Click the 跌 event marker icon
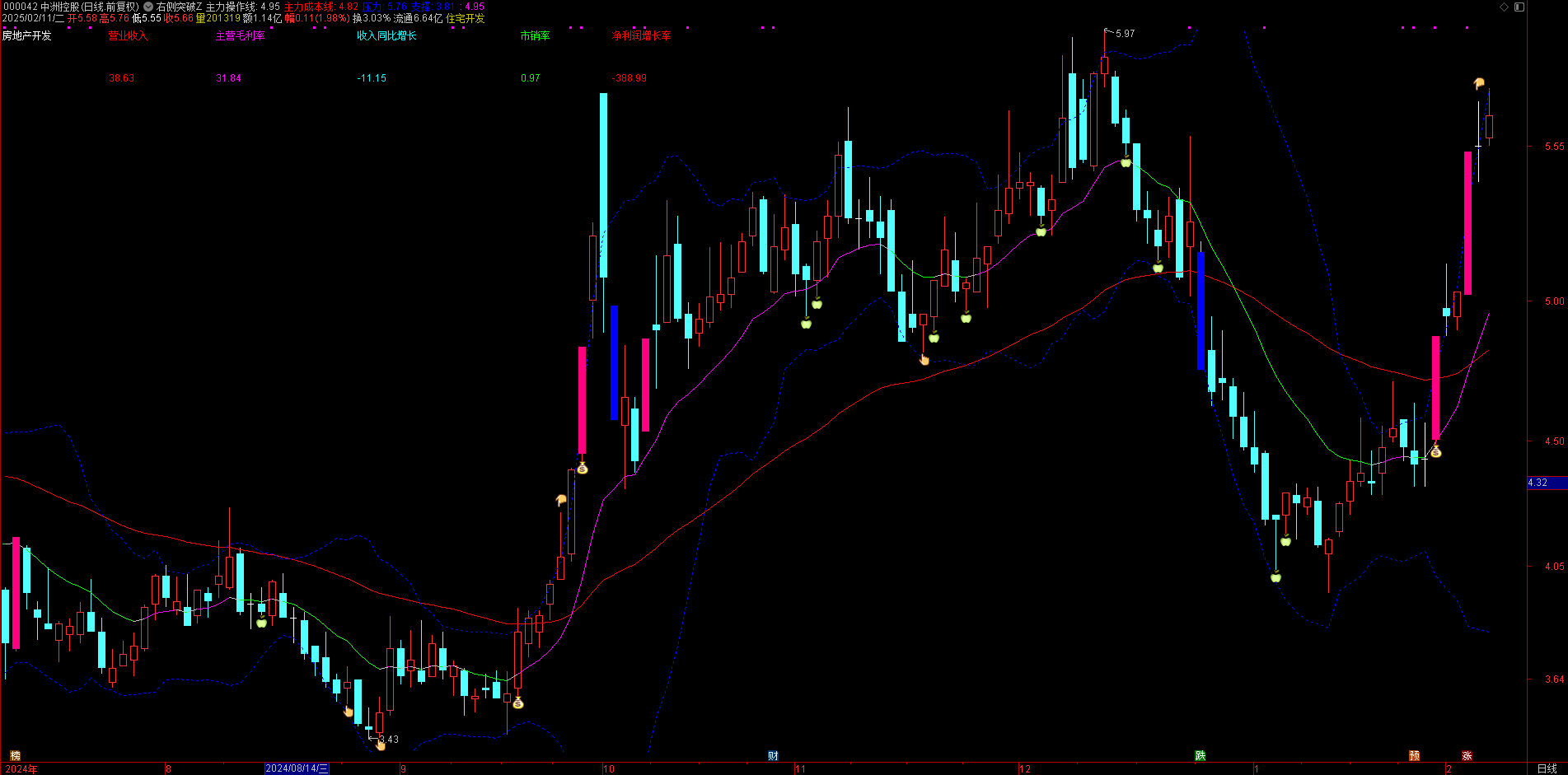 tap(1201, 755)
